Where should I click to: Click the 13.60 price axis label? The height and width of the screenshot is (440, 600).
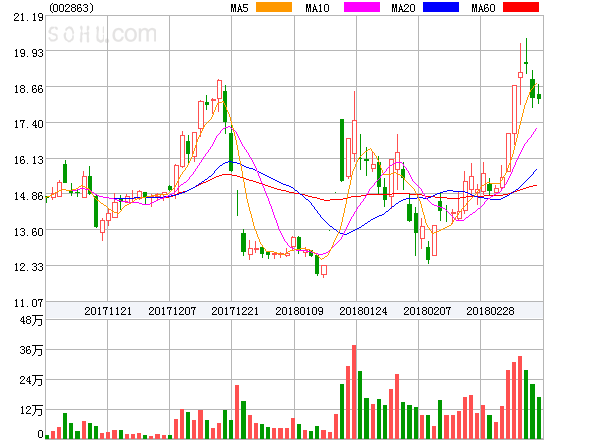tap(29, 232)
